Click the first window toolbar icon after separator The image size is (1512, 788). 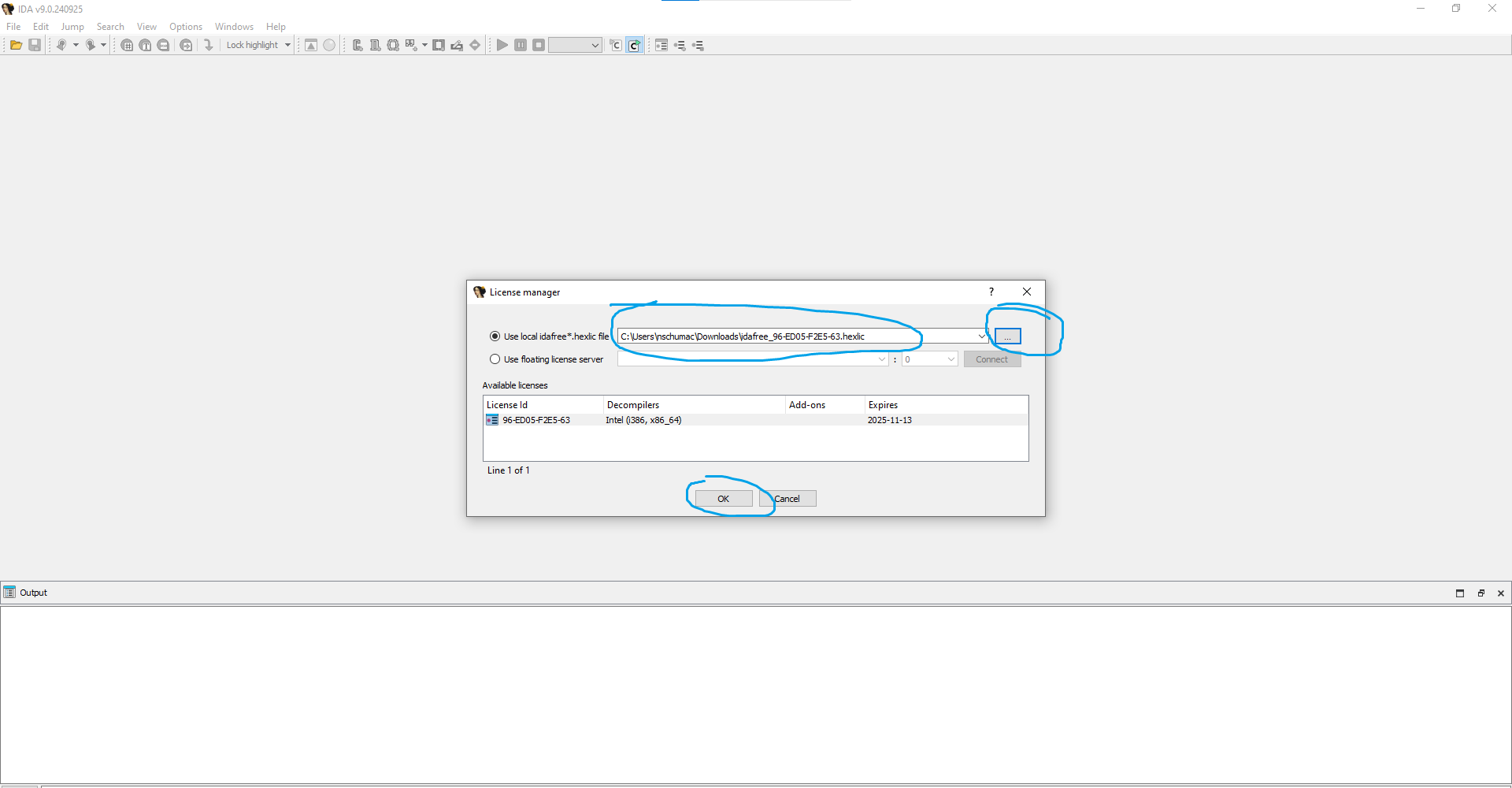[x=358, y=45]
